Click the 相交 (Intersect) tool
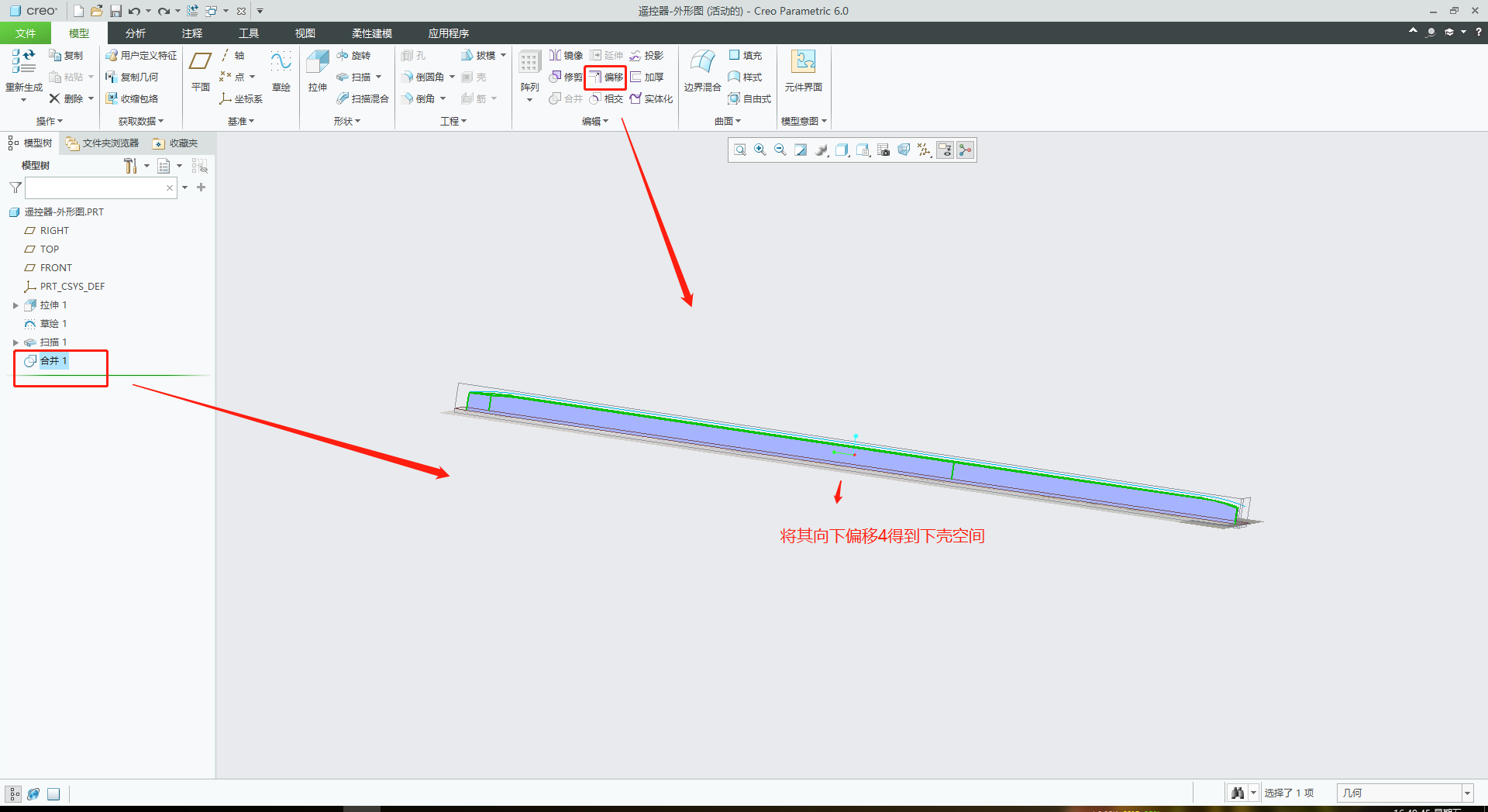This screenshot has height=812, width=1488. pos(606,98)
